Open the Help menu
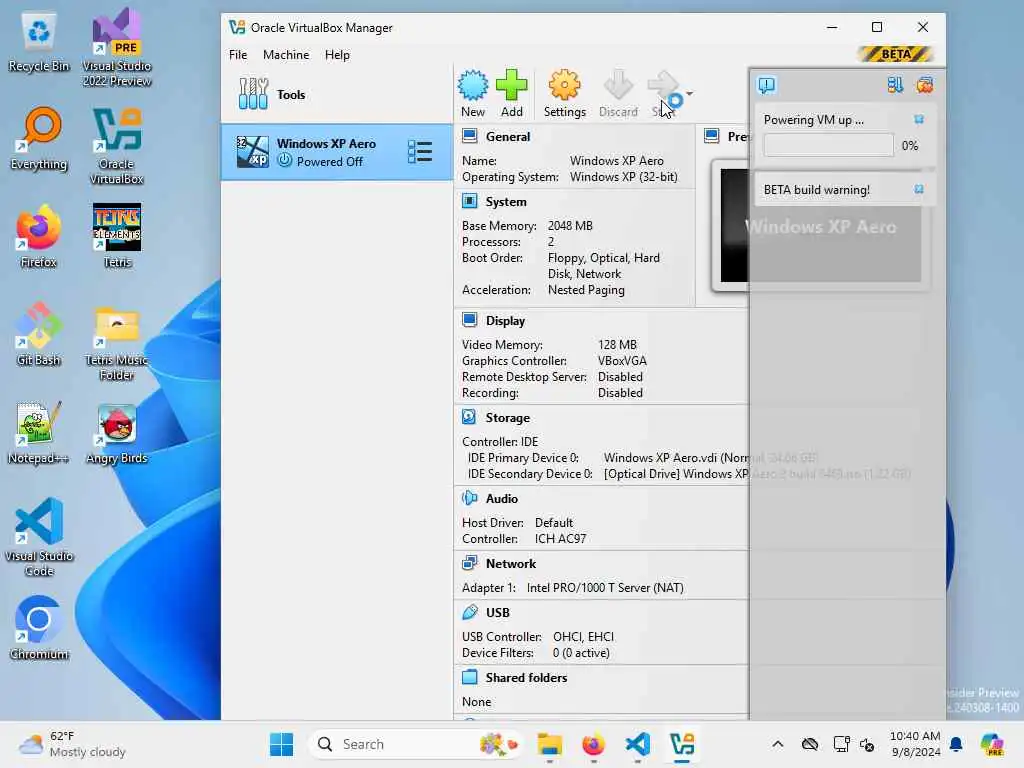 (x=337, y=55)
